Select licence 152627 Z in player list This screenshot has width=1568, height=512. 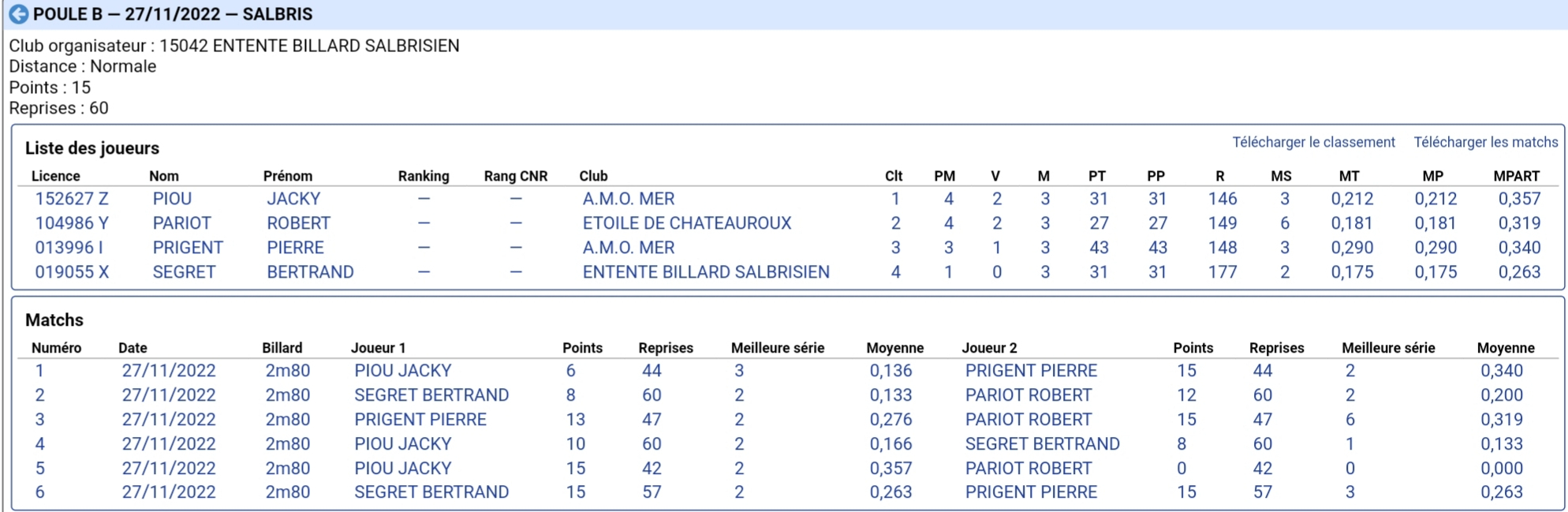tap(72, 199)
